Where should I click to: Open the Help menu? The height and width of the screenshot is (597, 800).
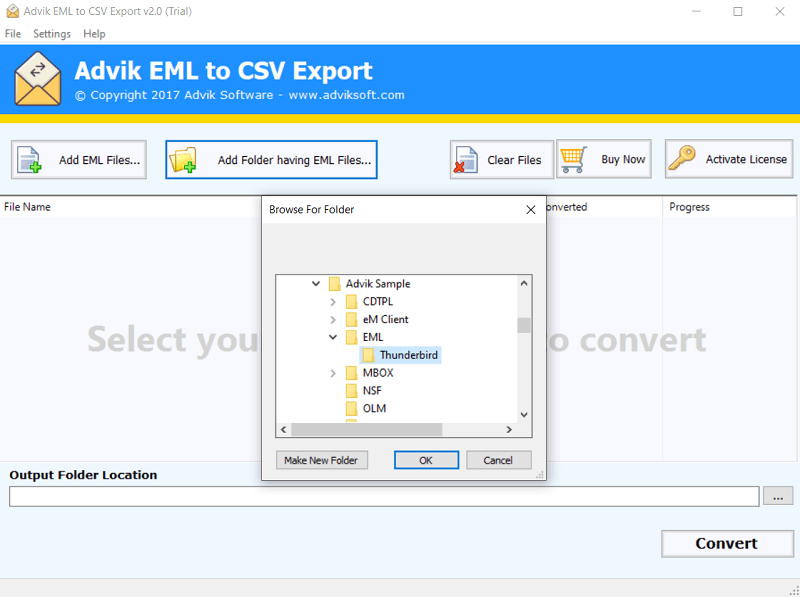[94, 34]
